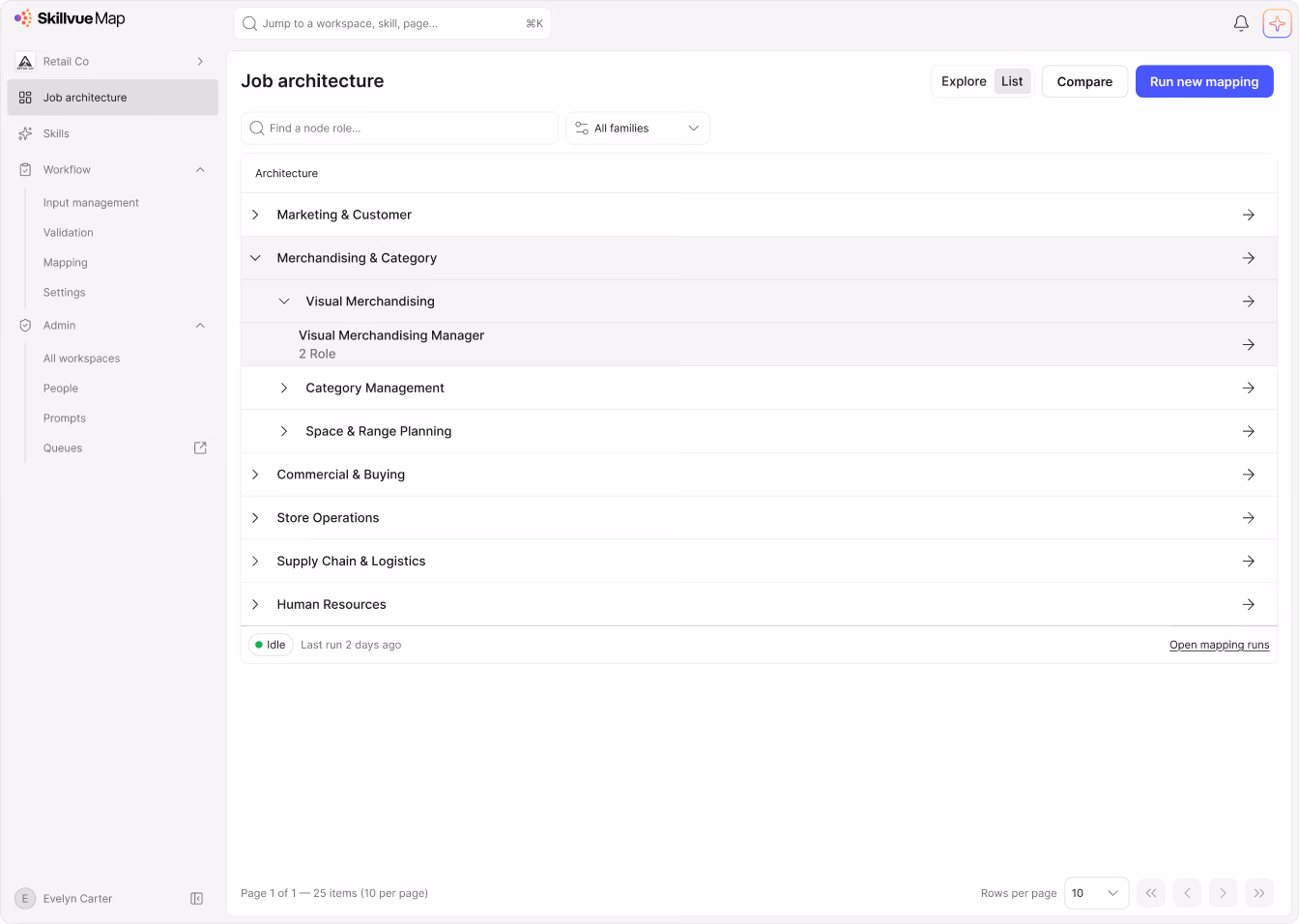Expand Store Operations family
This screenshot has width=1299, height=924.
pos(255,518)
